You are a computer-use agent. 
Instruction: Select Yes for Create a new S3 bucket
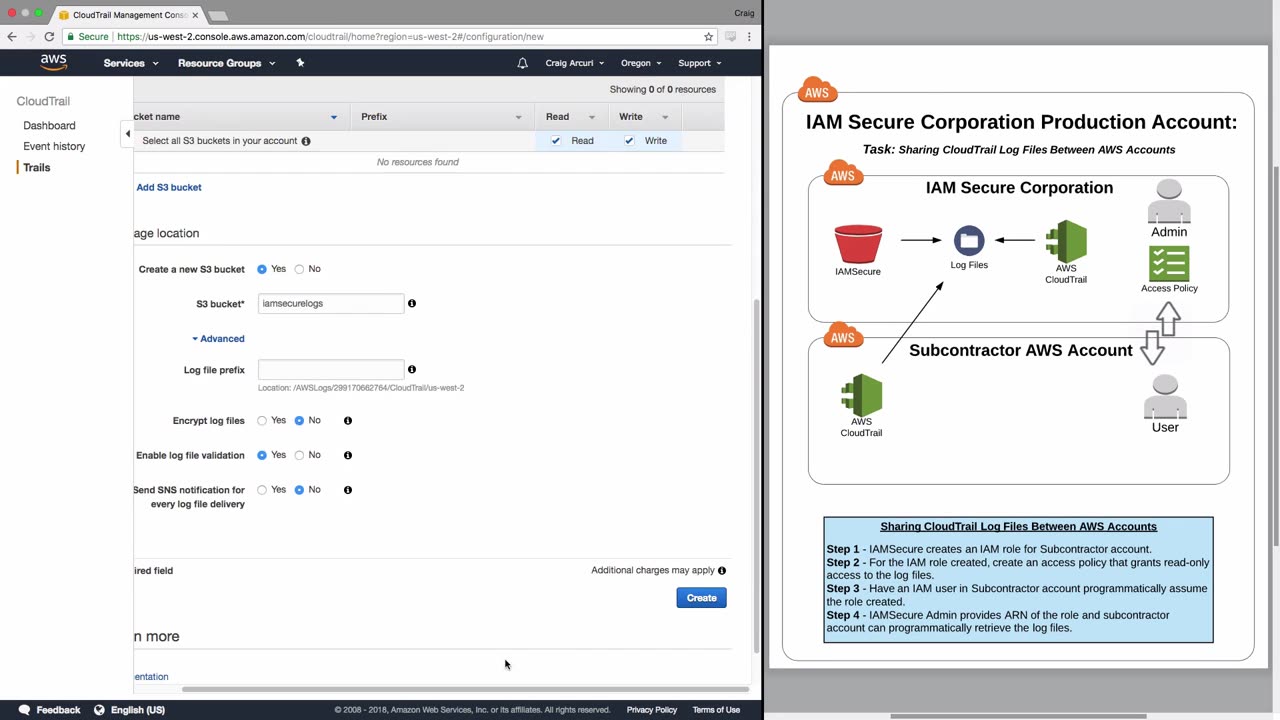coord(262,269)
